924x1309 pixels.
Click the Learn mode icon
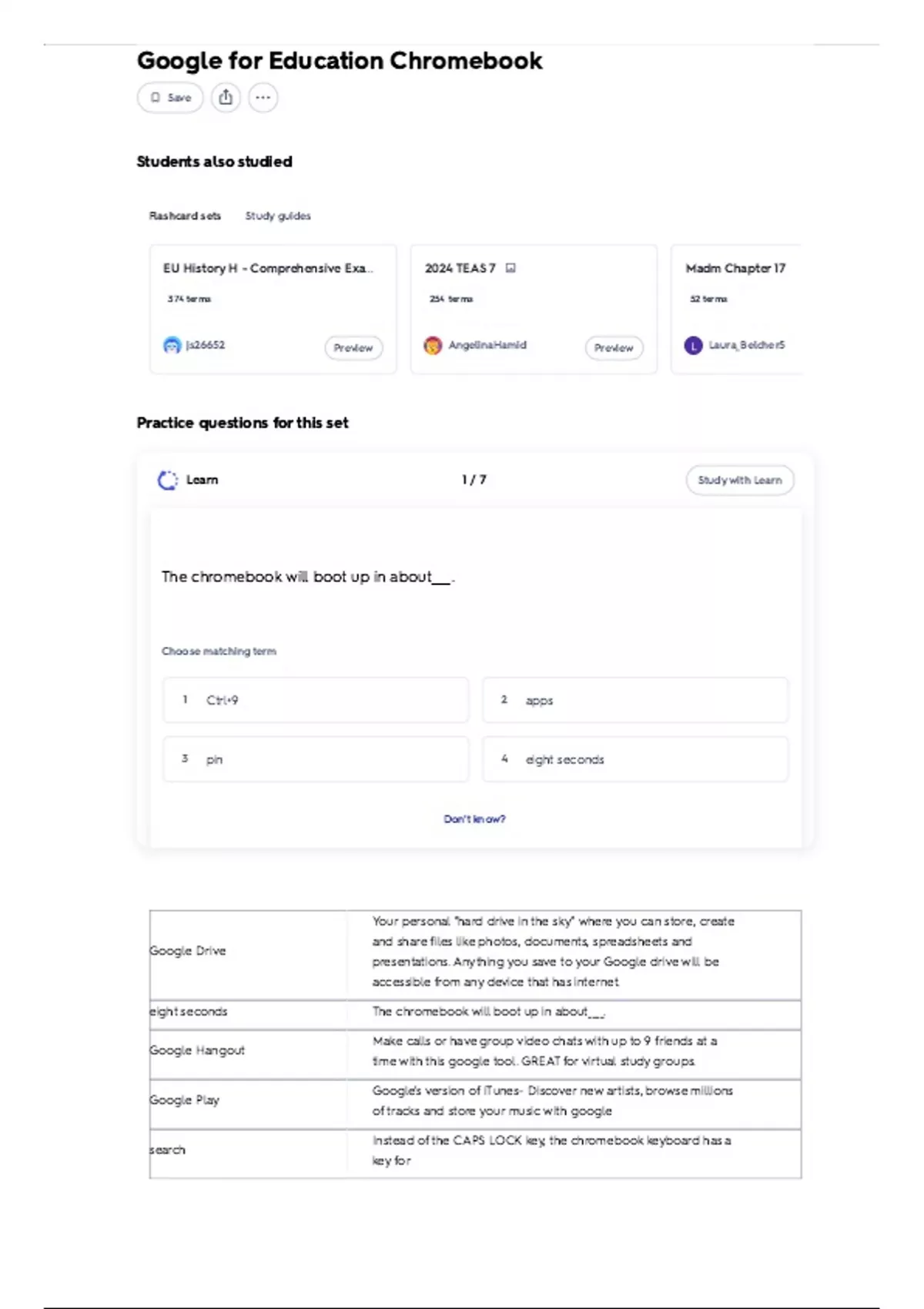point(167,480)
